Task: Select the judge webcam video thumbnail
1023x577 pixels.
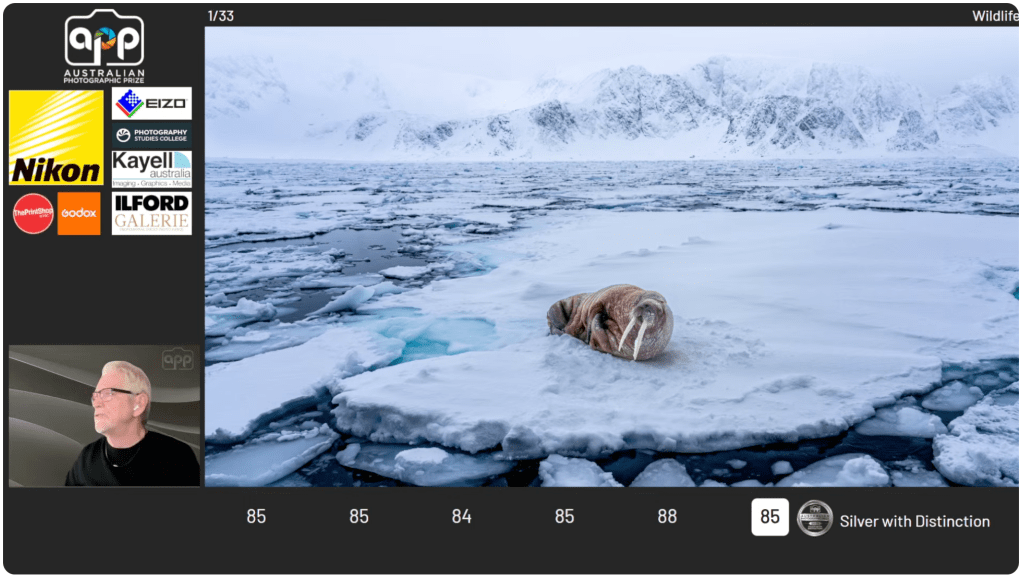Action: [x=104, y=416]
